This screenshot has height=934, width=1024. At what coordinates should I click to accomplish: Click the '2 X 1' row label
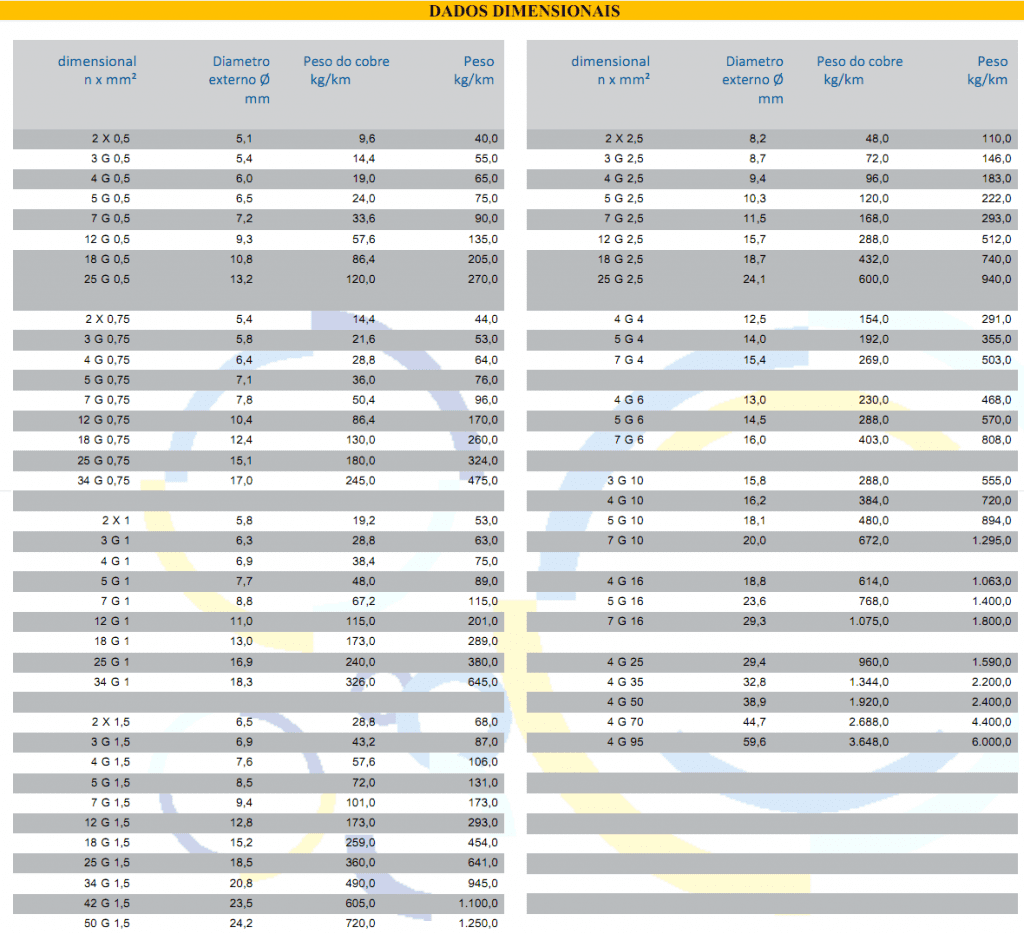[116, 521]
